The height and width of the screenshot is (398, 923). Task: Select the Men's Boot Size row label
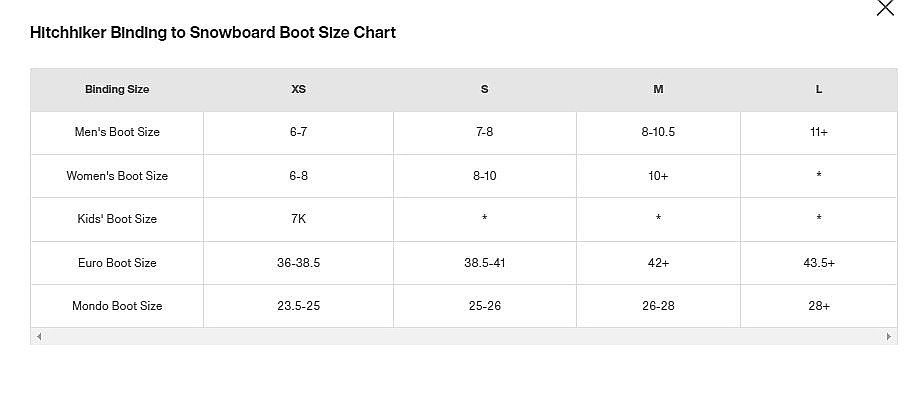coord(117,132)
